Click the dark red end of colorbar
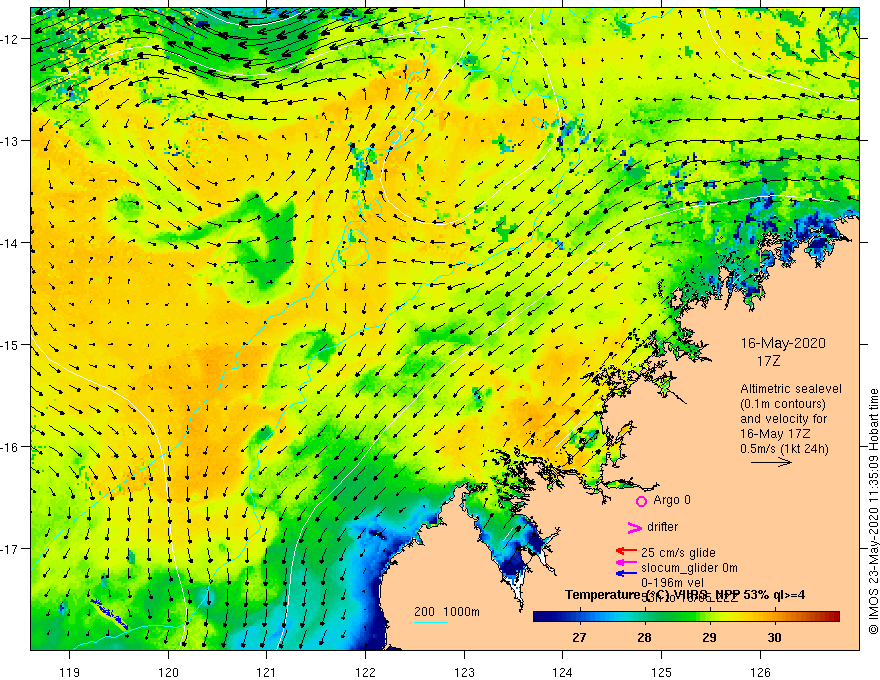880x680 pixels. (x=834, y=617)
